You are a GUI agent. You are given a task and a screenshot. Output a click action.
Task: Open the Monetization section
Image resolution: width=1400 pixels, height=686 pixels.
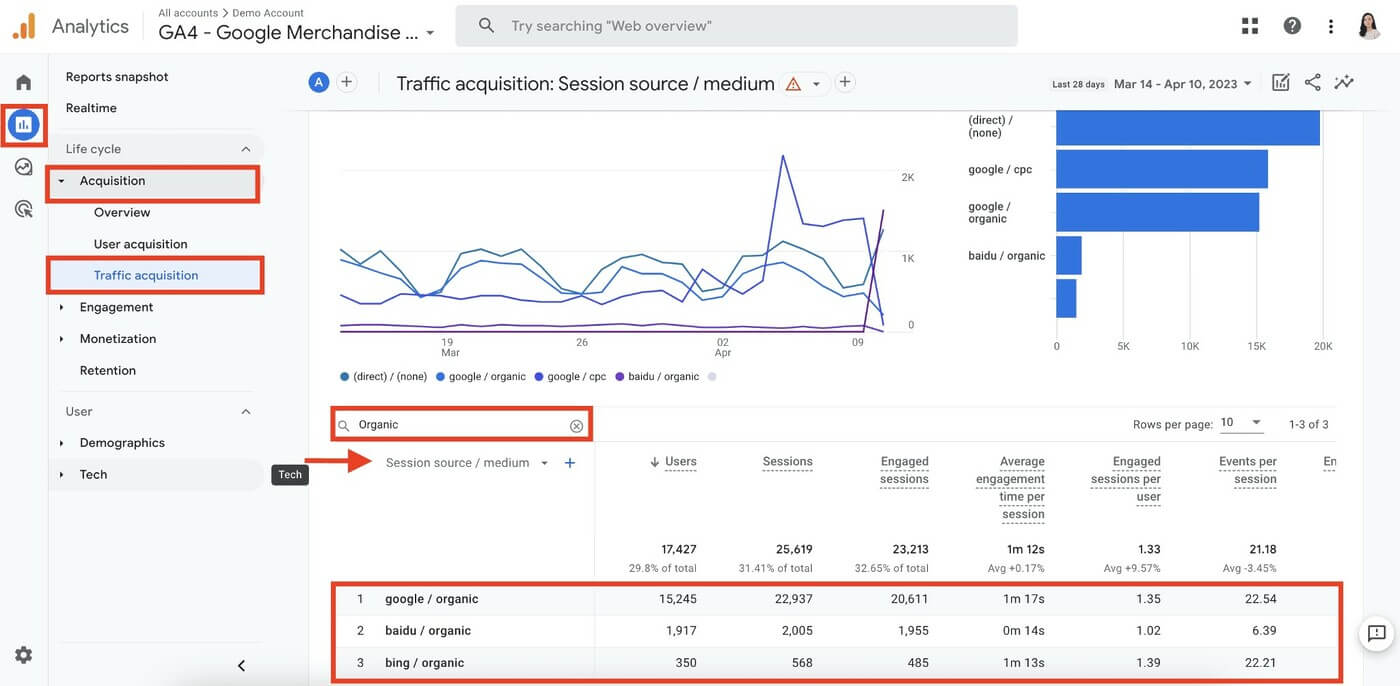pos(117,338)
